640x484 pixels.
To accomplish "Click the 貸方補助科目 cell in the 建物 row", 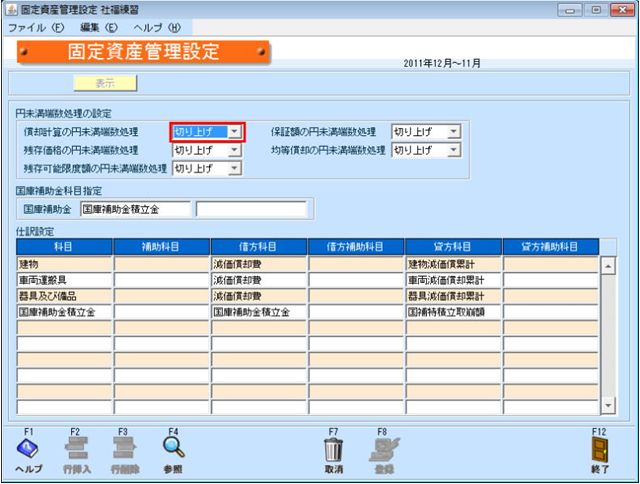I will (551, 264).
